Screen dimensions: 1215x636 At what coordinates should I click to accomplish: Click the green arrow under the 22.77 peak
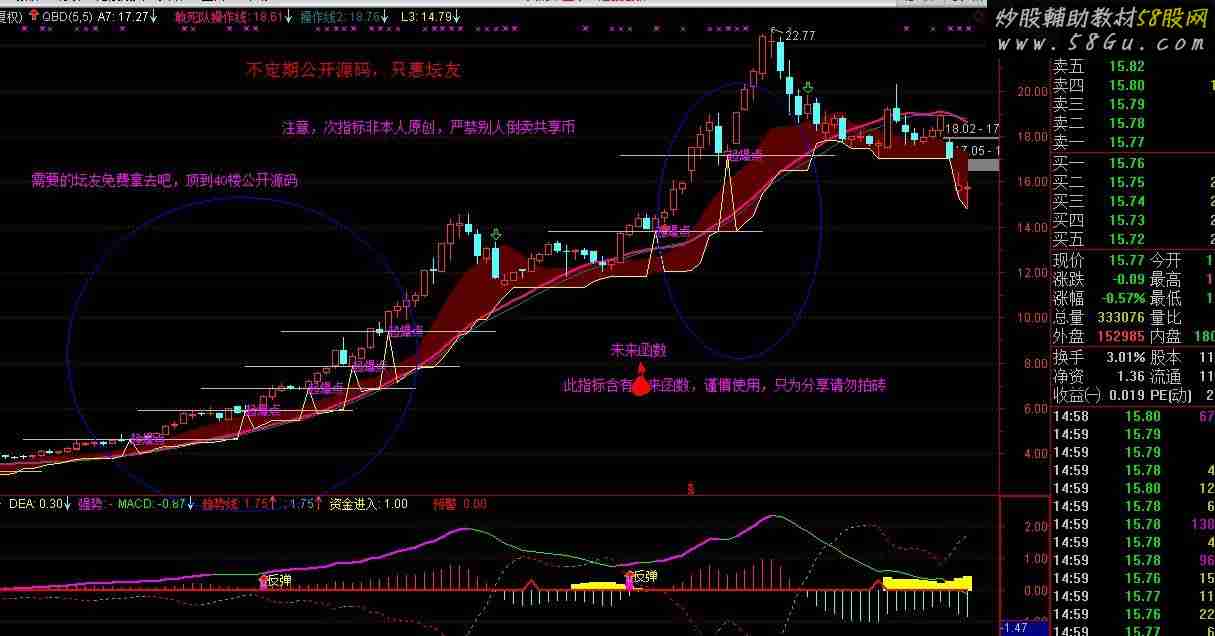[x=807, y=88]
